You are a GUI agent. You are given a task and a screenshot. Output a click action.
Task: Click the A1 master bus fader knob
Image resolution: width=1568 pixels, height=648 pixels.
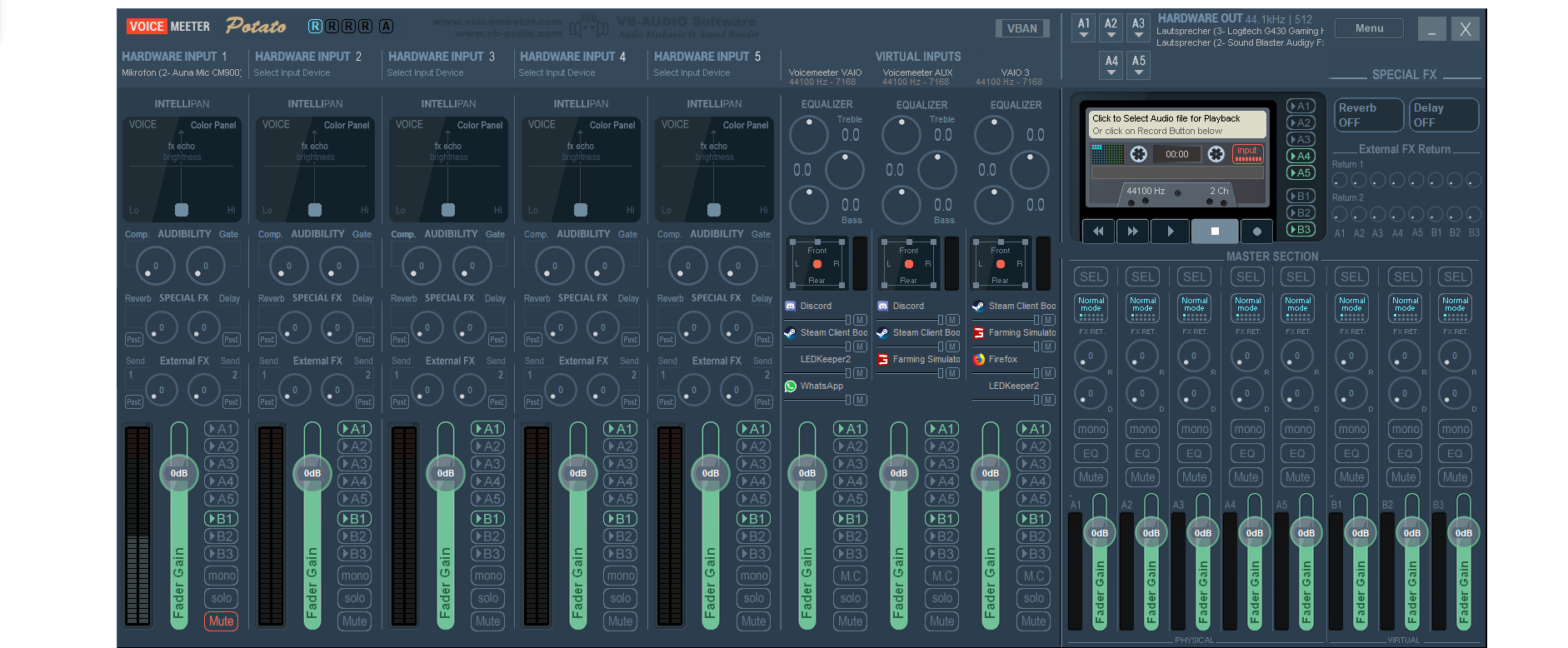1100,533
